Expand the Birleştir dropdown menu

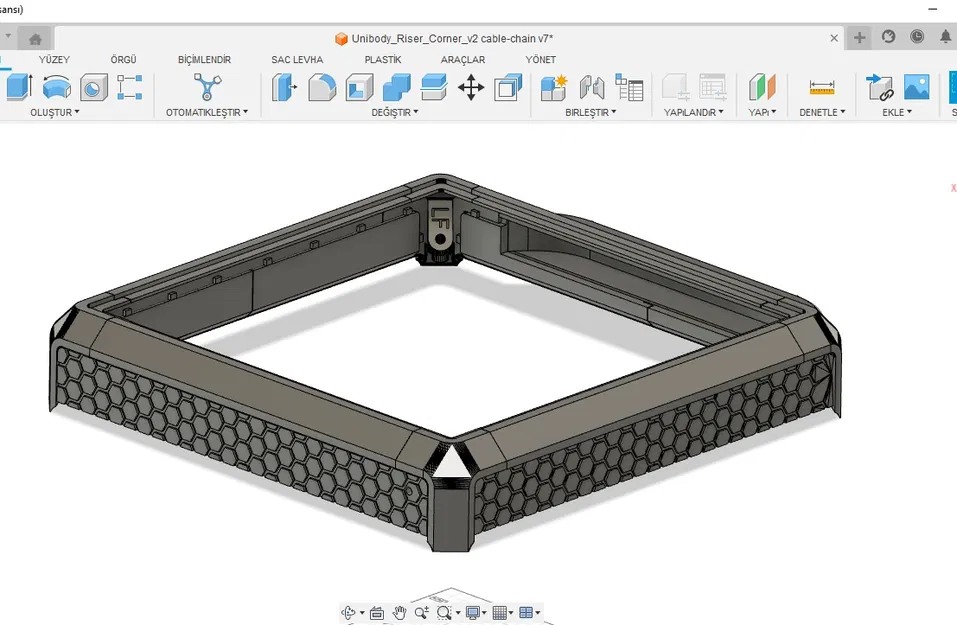(x=591, y=112)
